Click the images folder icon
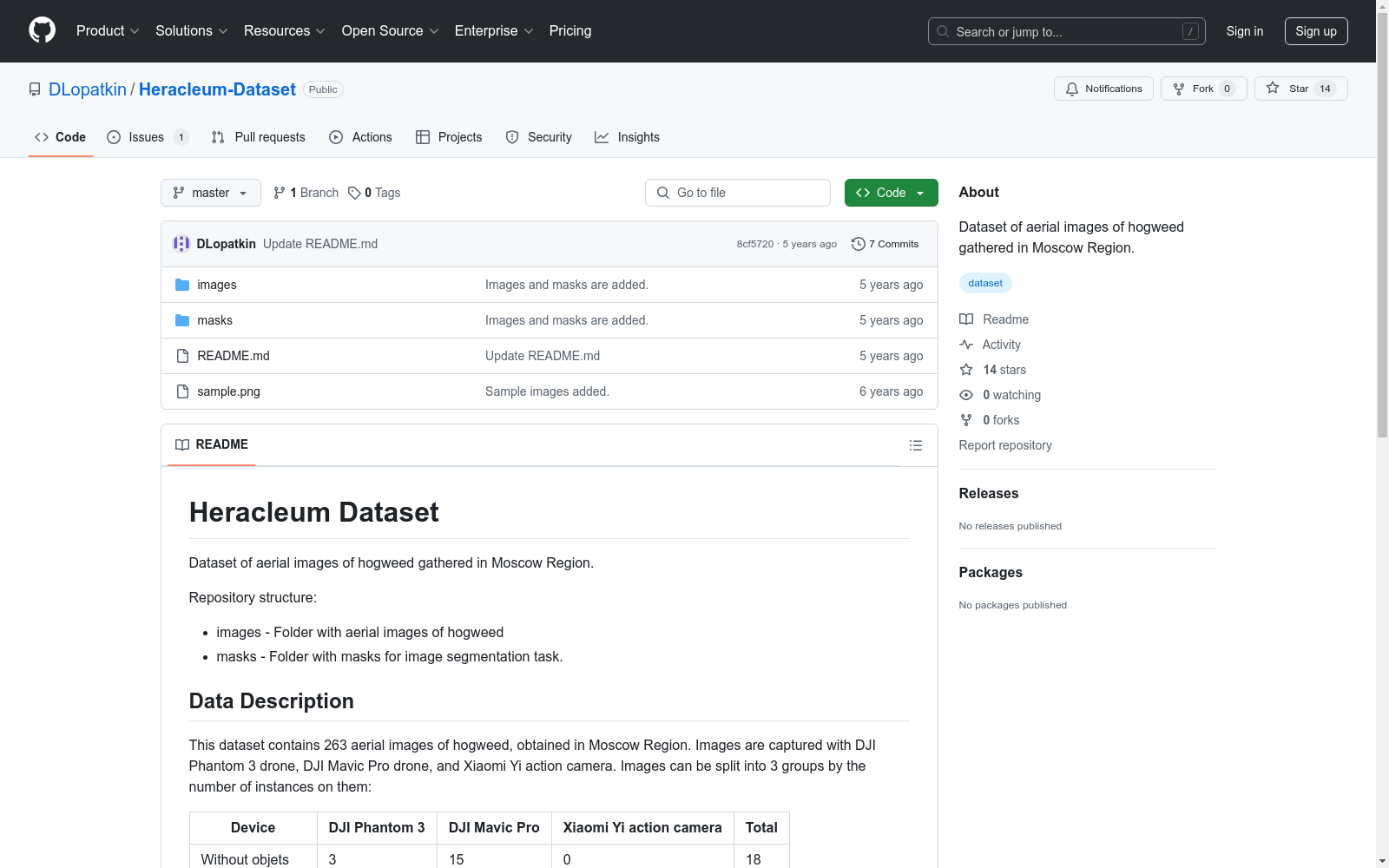This screenshot has height=868, width=1389. click(182, 285)
